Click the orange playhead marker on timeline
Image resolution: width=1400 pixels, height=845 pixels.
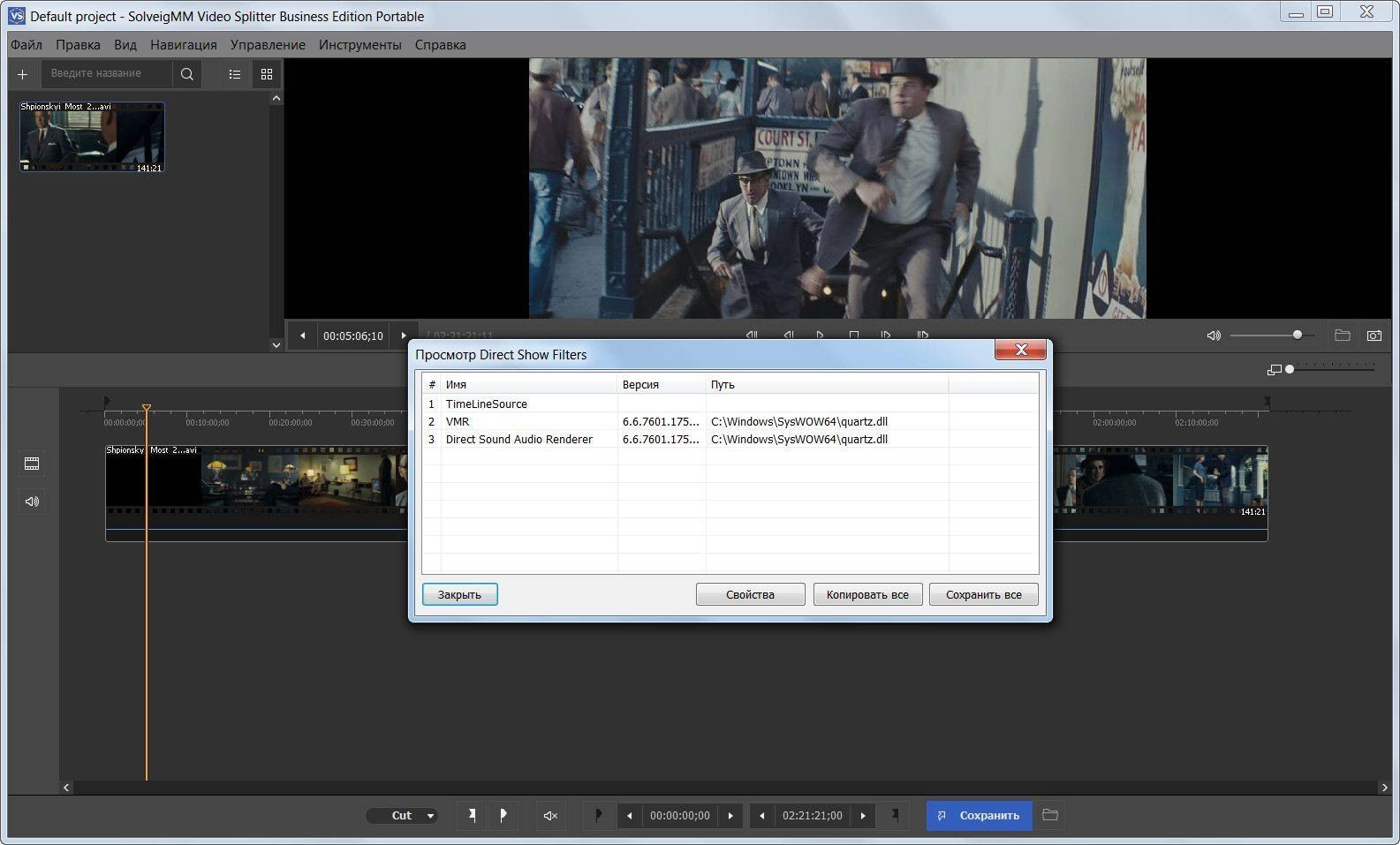tap(147, 408)
